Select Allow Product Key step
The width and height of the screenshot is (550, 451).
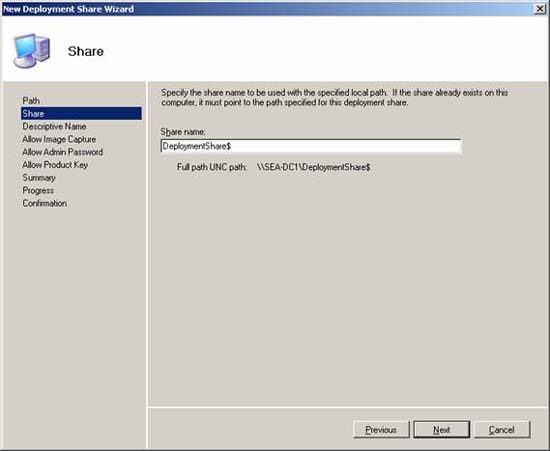[55, 165]
